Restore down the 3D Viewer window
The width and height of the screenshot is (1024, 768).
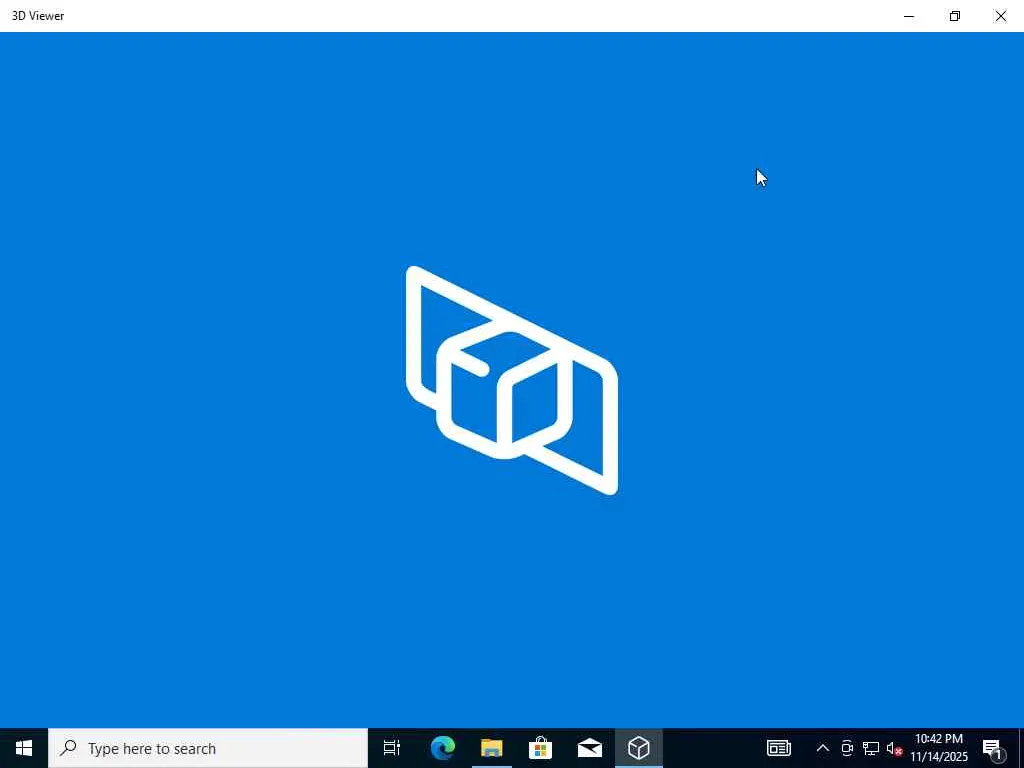[x=955, y=16]
